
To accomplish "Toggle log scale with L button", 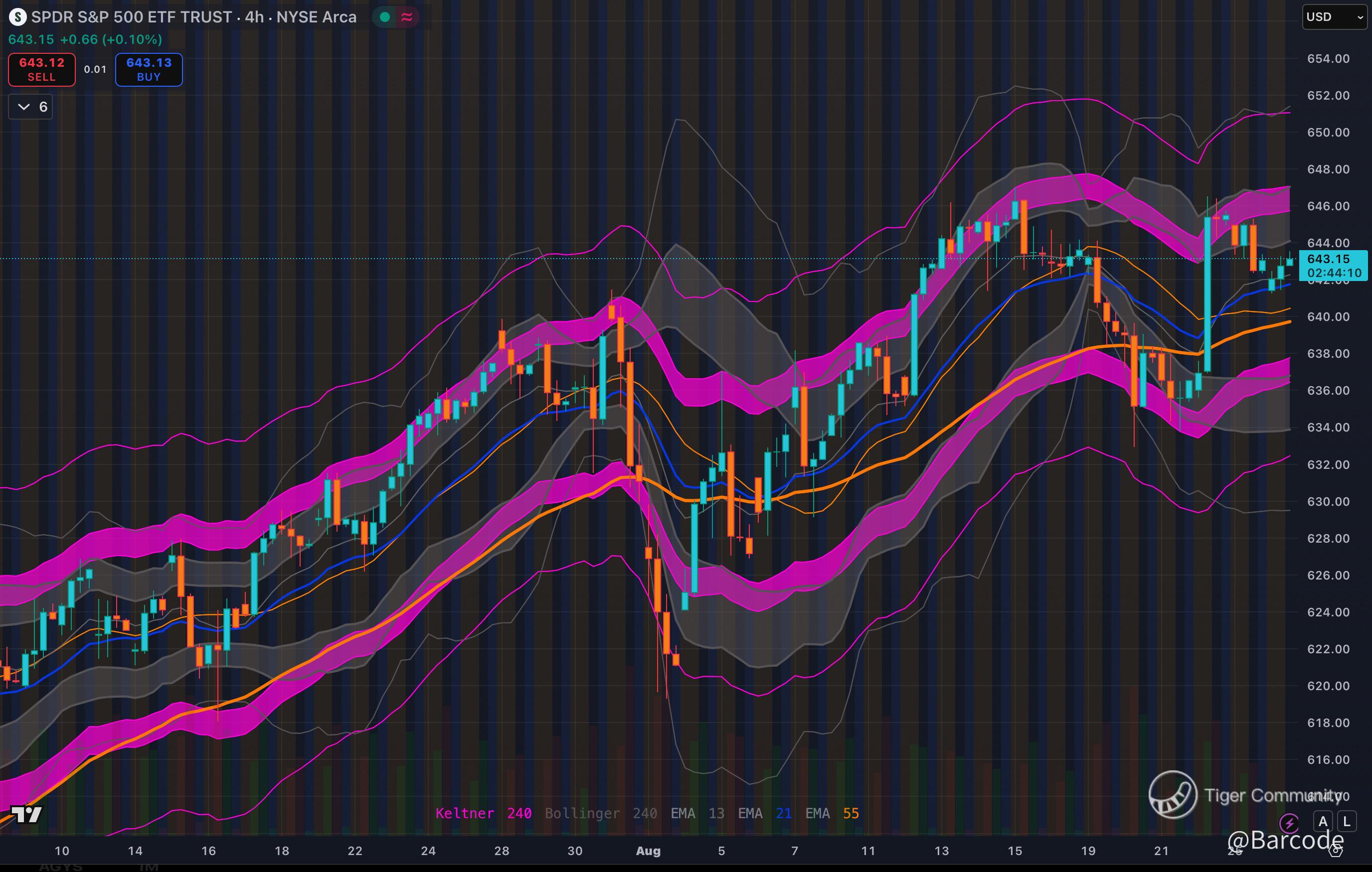I will [1347, 822].
